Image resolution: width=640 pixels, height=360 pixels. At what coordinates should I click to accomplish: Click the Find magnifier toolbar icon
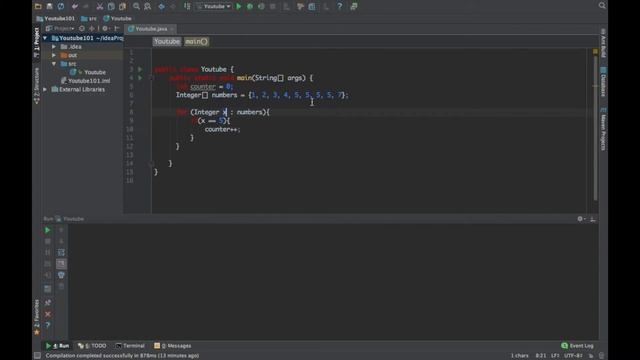[x=136, y=7]
